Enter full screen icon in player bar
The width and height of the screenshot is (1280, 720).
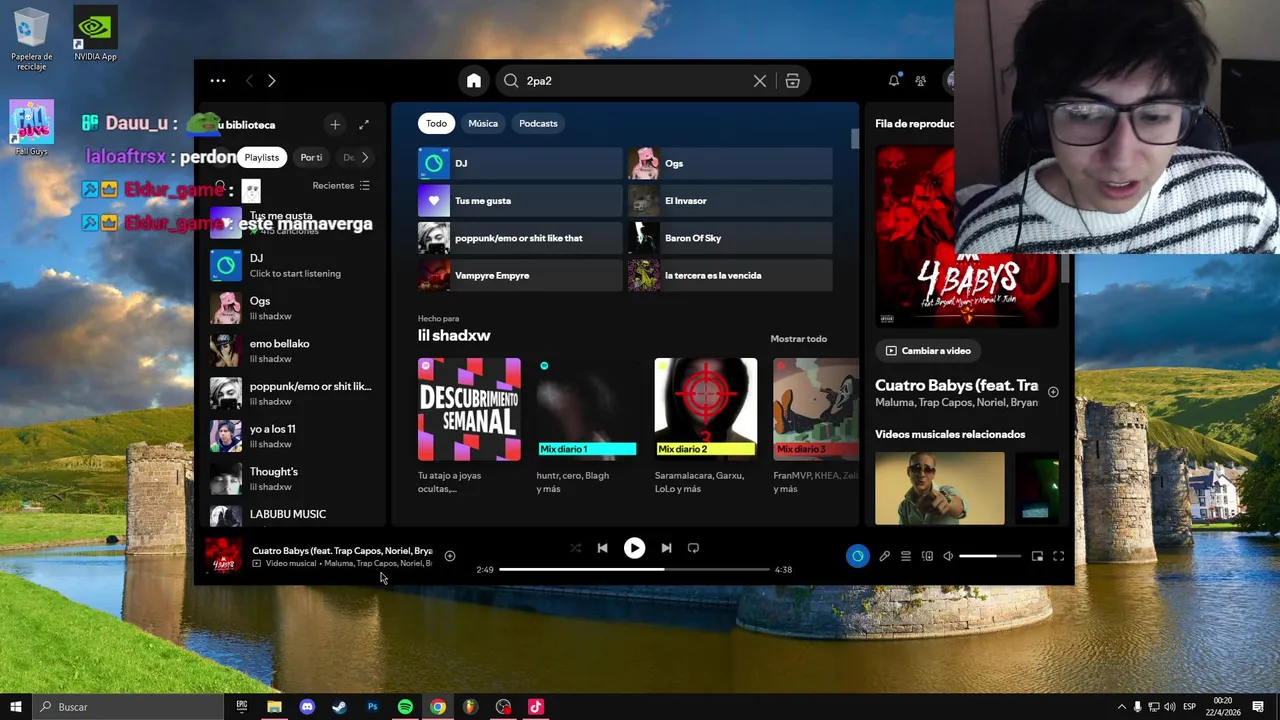1059,556
